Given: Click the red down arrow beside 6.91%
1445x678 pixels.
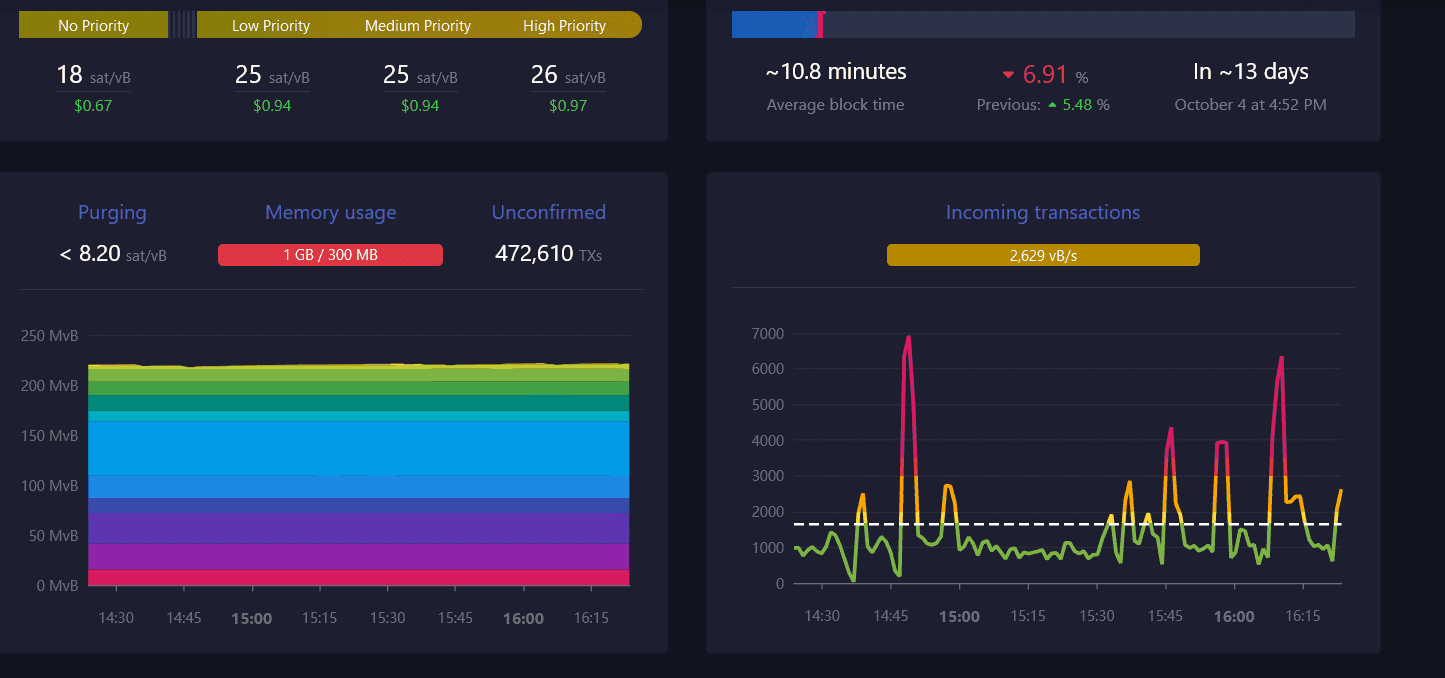Looking at the screenshot, I should click(x=1008, y=75).
